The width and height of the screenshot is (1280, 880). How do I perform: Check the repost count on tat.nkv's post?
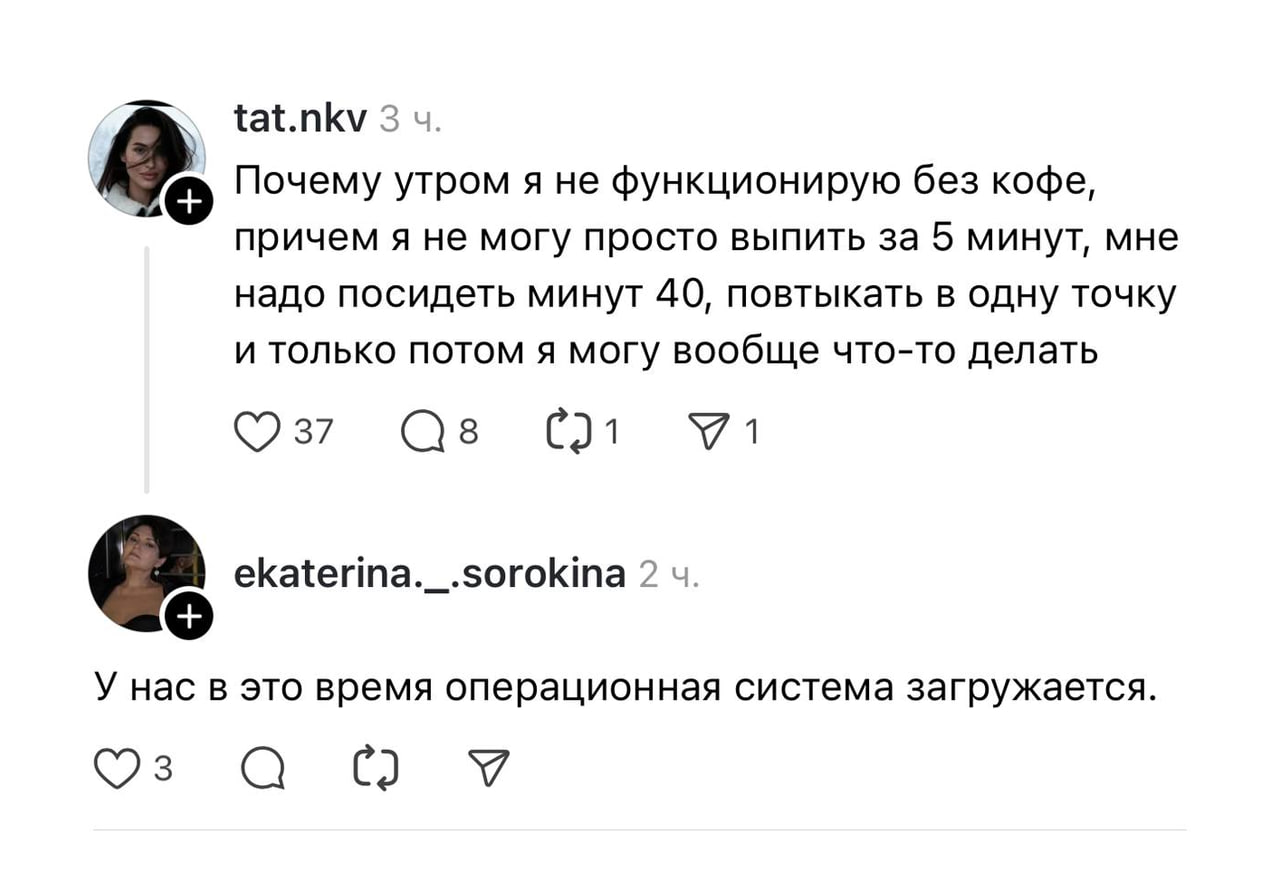pyautogui.click(x=612, y=432)
